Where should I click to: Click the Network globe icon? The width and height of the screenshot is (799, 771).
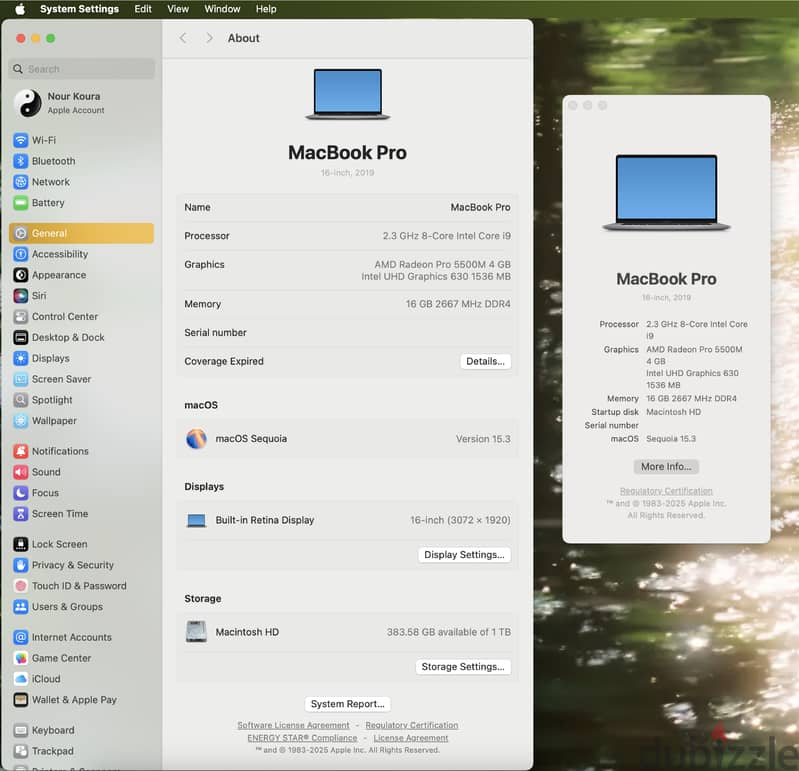(x=20, y=182)
